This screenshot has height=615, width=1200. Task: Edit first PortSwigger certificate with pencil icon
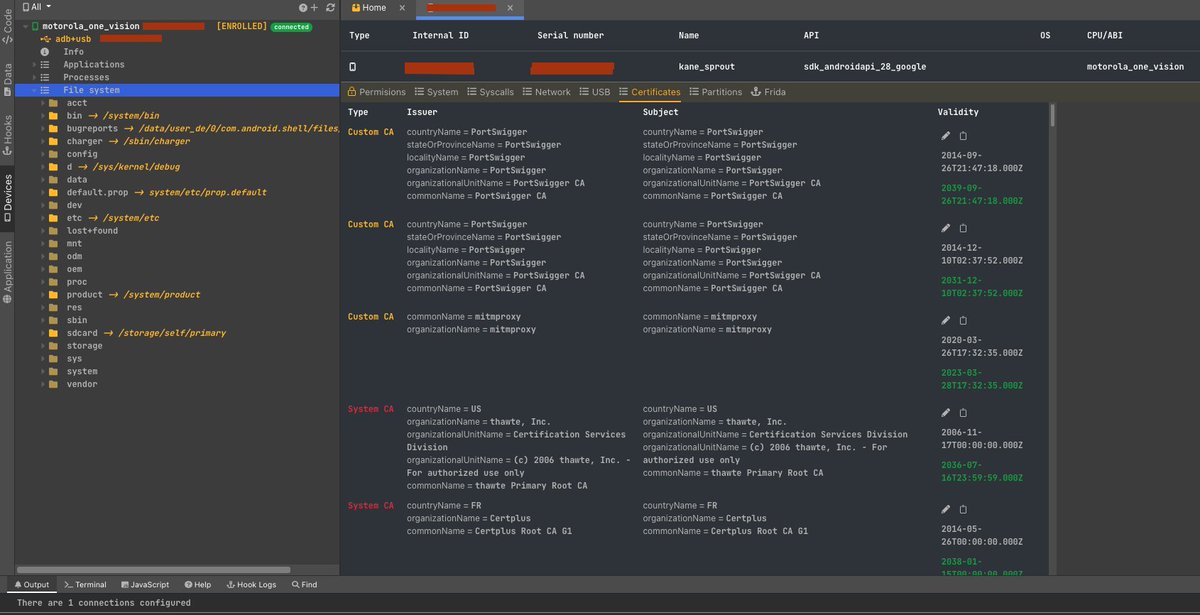coord(946,136)
